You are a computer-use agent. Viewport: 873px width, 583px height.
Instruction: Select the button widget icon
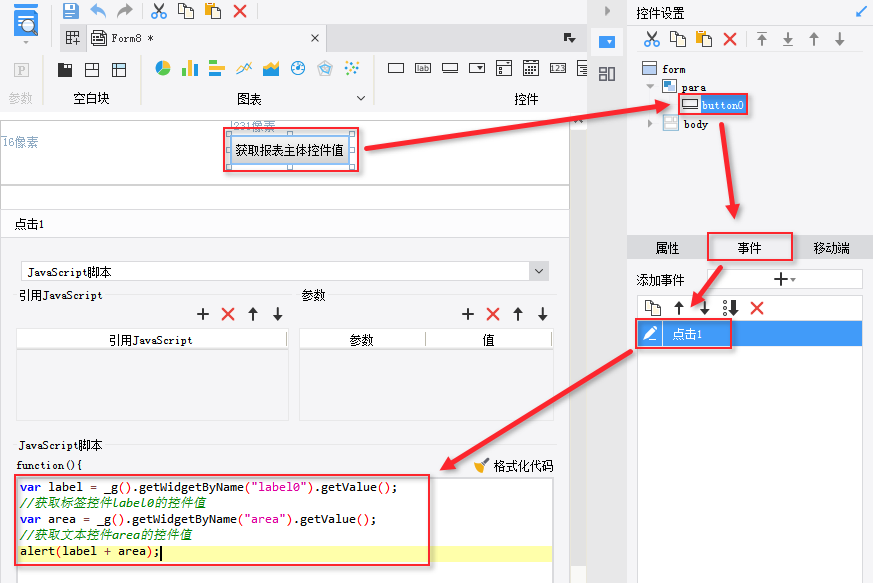[450, 68]
